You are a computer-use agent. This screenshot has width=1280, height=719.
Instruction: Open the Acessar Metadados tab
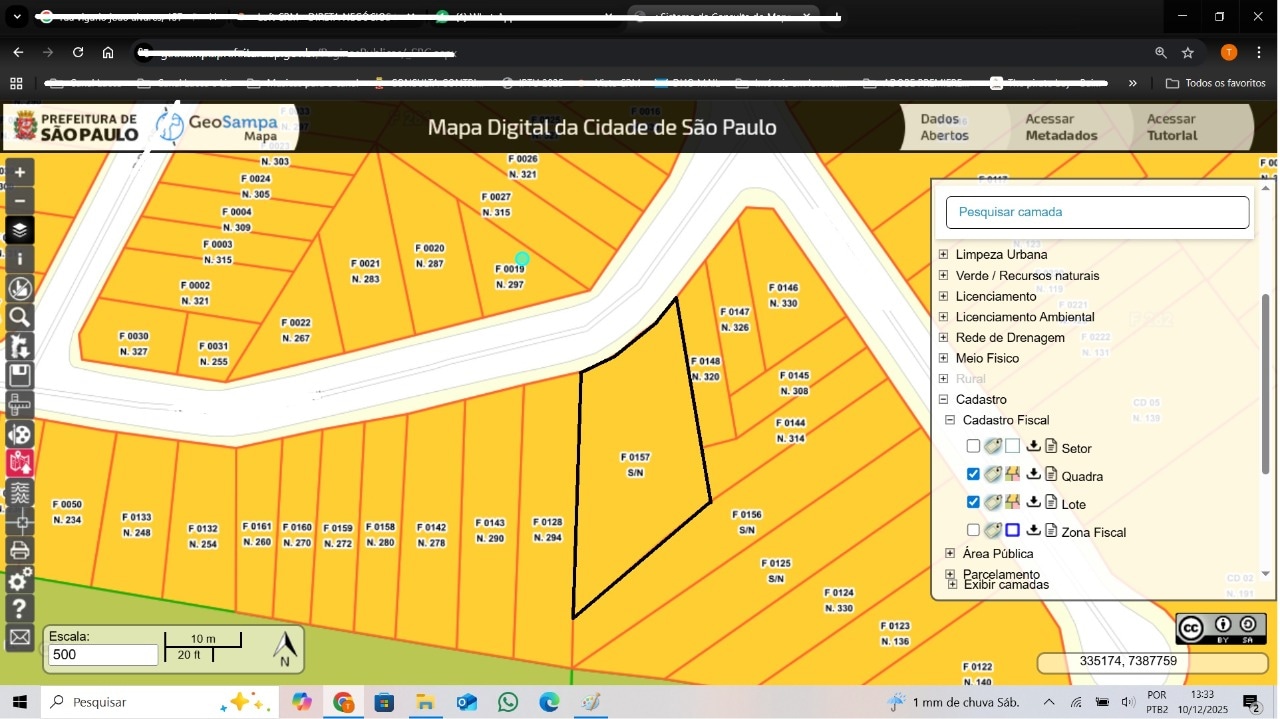pyautogui.click(x=1061, y=127)
